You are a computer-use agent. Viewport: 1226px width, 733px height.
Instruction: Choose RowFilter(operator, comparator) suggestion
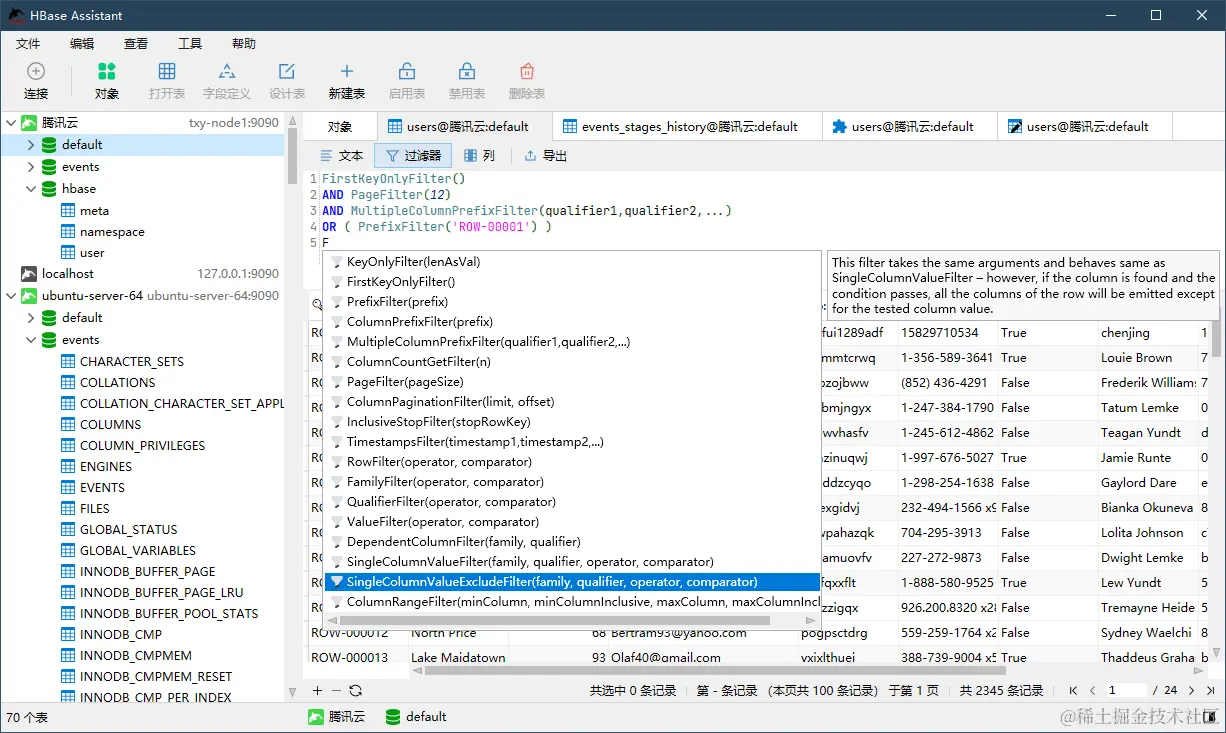572,462
